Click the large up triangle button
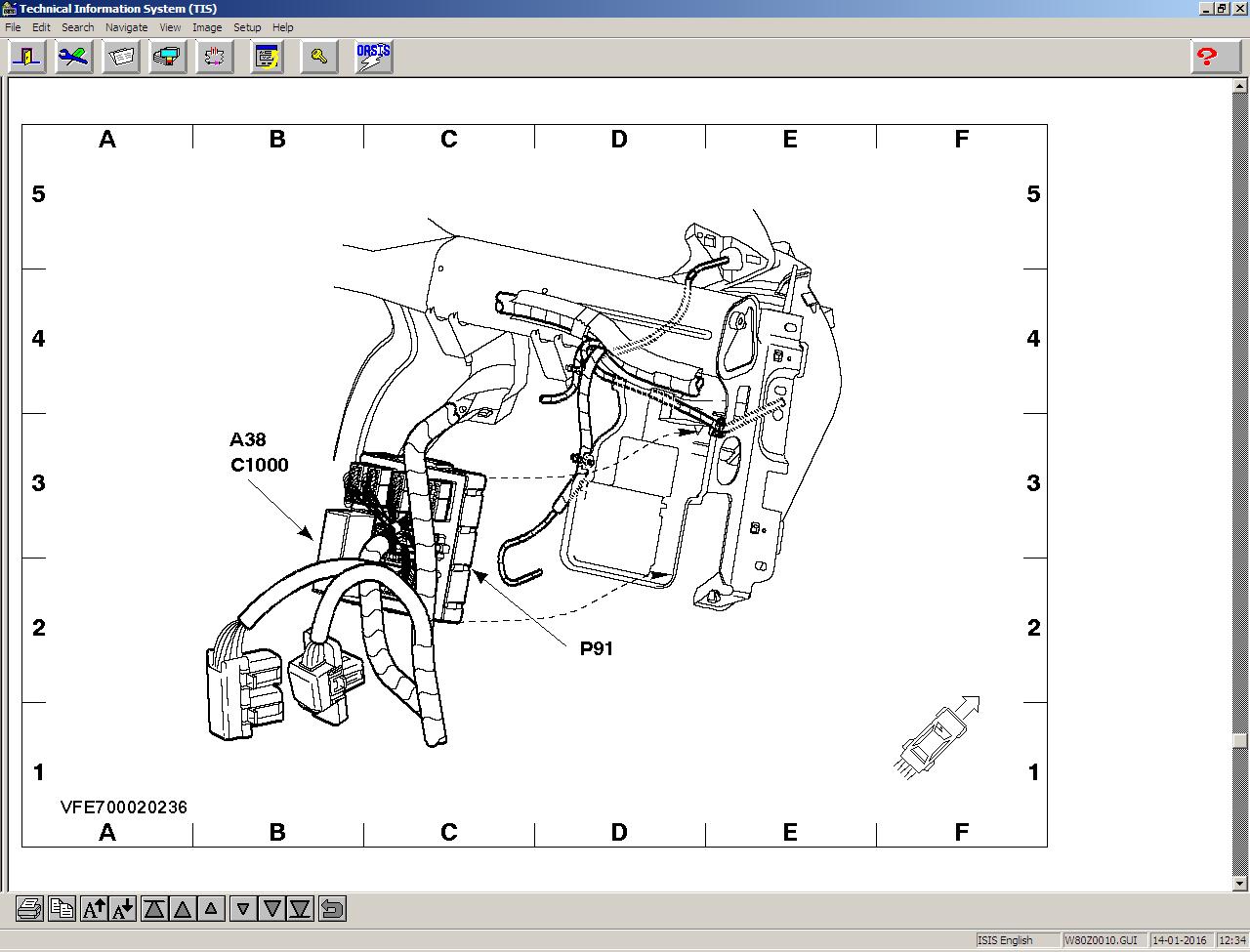Viewport: 1250px width, 952px height. pos(183,909)
